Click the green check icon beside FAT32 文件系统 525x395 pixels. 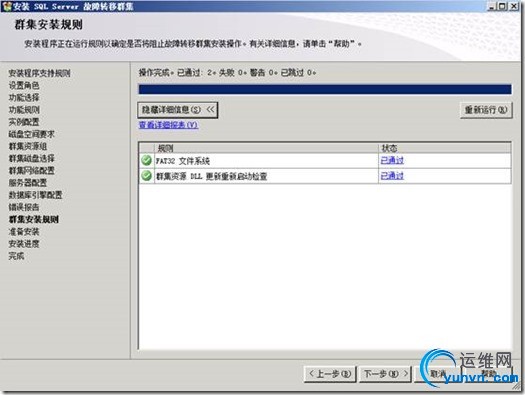(146, 160)
